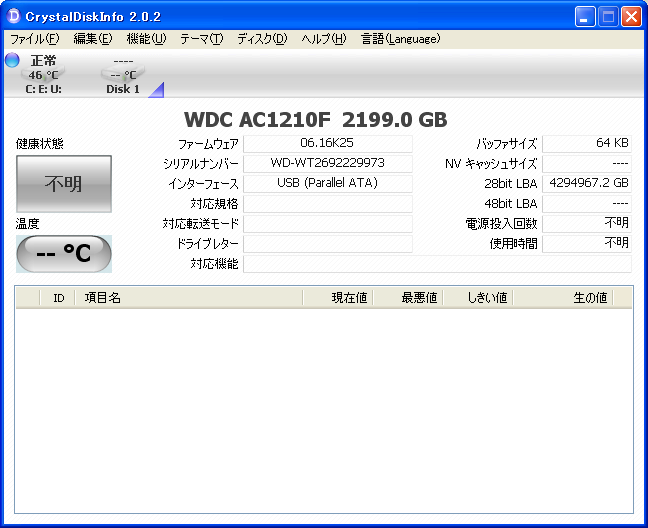Minimize the CrystalDiskInfo window
The width and height of the screenshot is (648, 528).
pos(585,17)
